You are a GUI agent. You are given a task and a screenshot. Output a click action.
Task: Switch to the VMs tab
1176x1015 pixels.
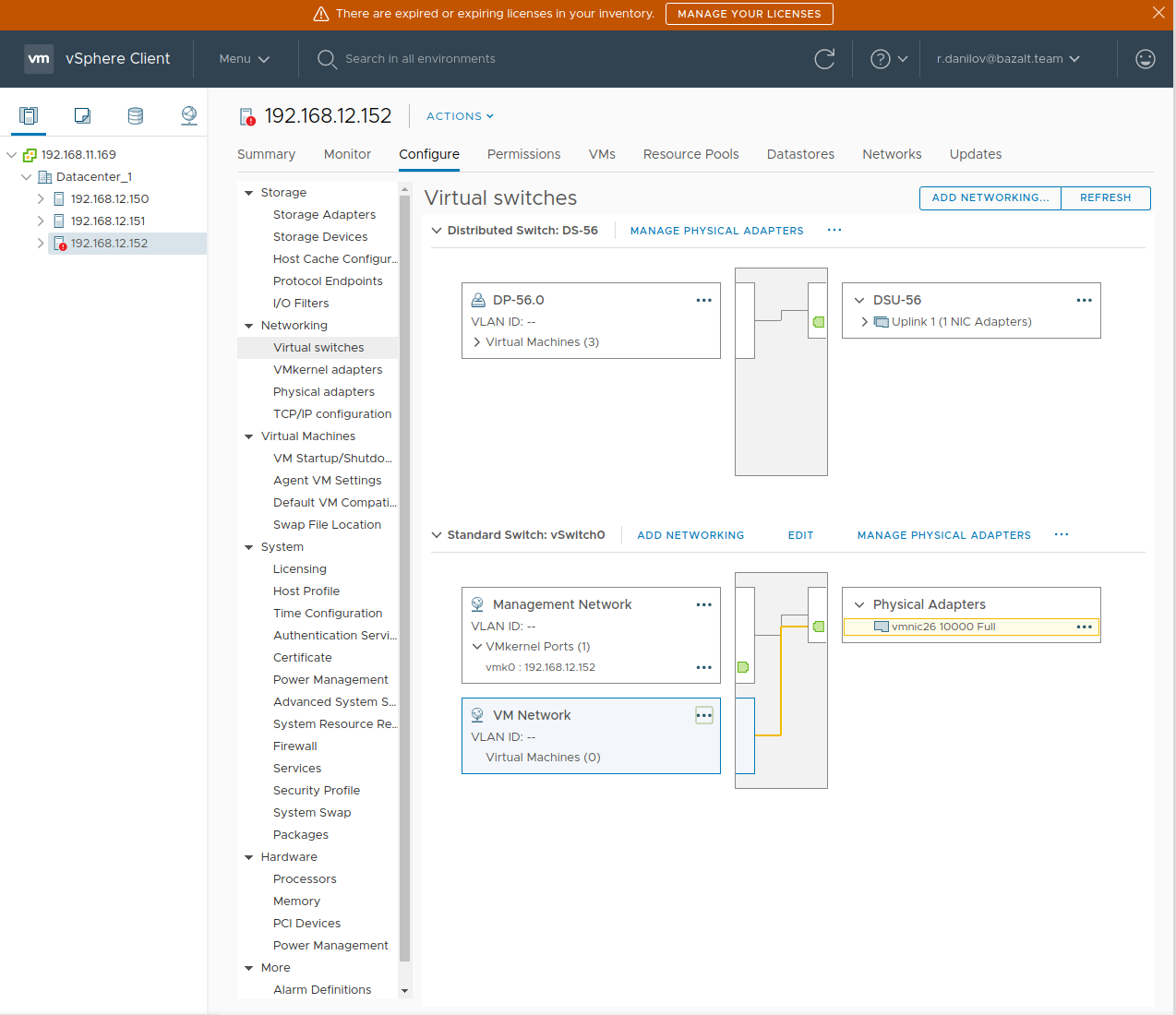[602, 154]
